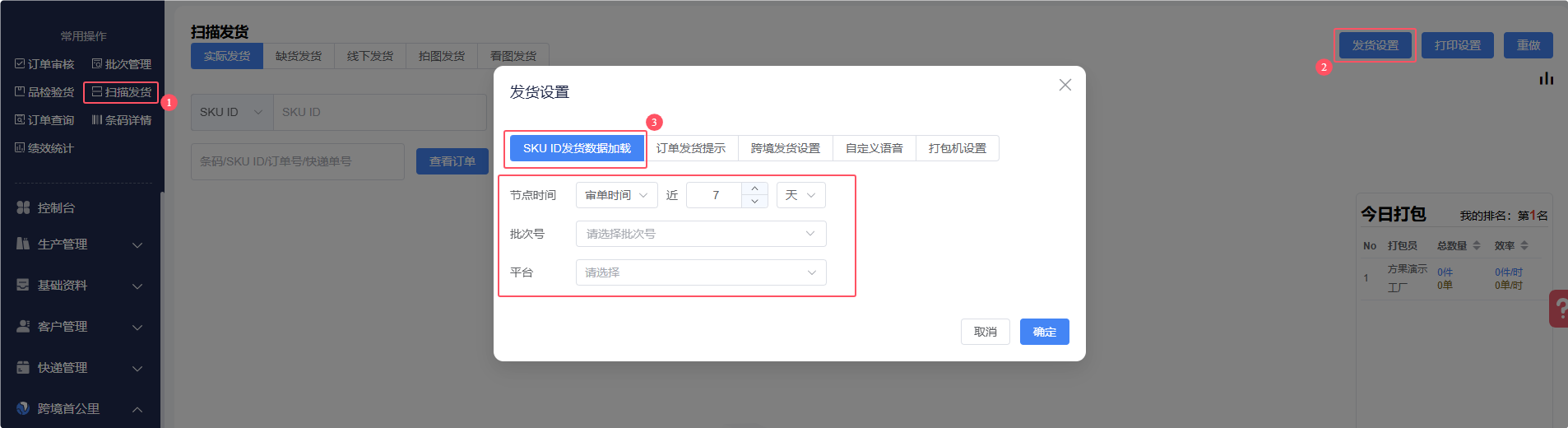Expand the 快递管理 menu
1568x428 pixels.
(x=80, y=368)
